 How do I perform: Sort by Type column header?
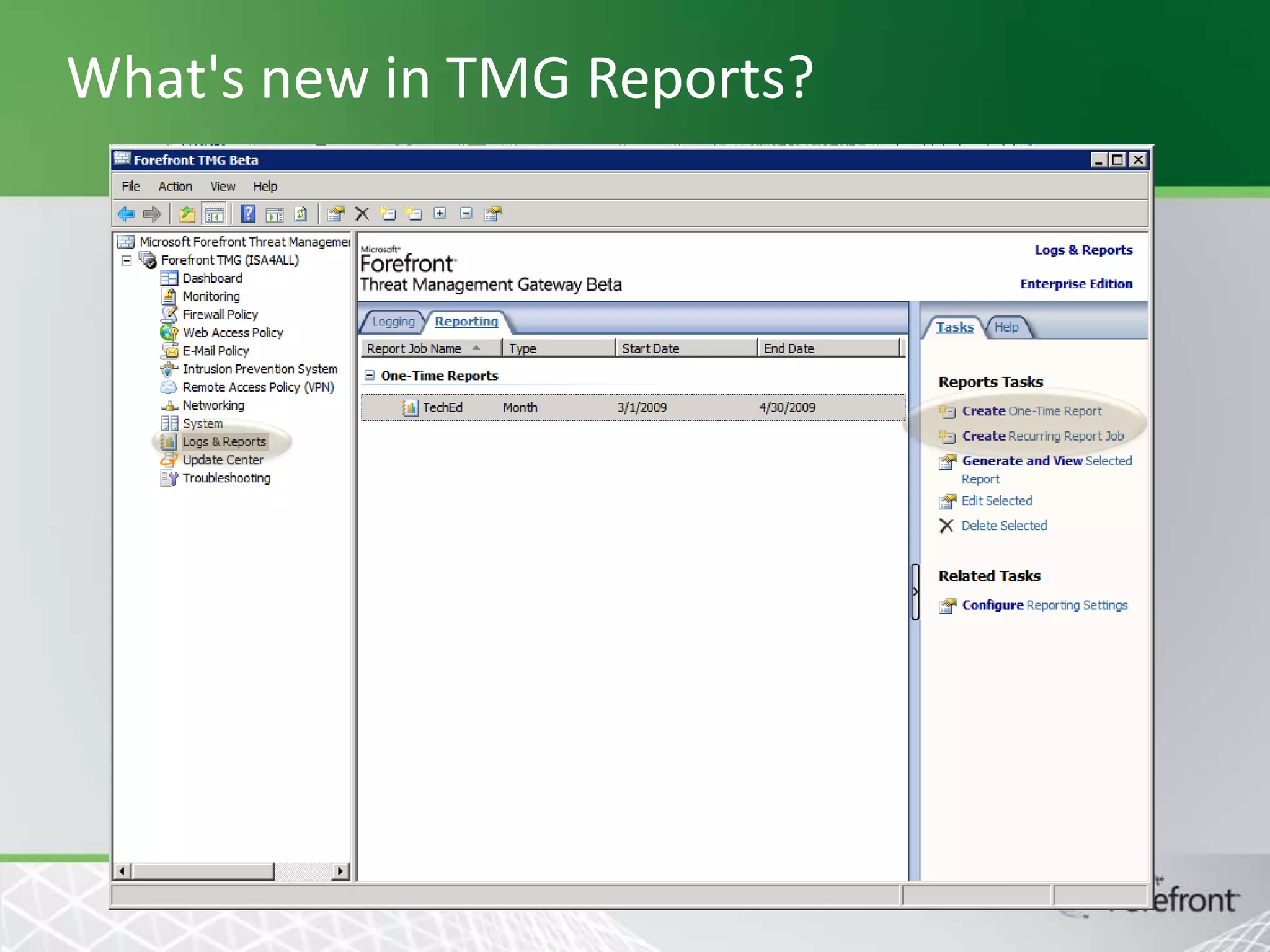pos(559,348)
